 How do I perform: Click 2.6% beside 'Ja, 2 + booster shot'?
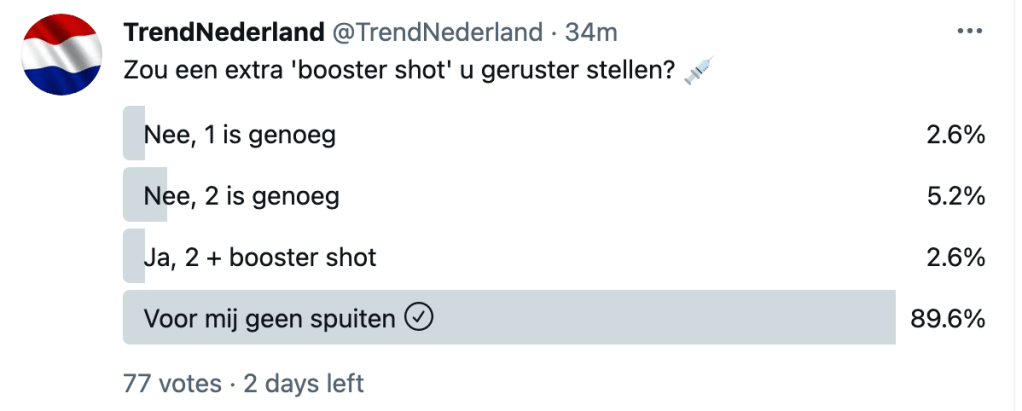[957, 257]
